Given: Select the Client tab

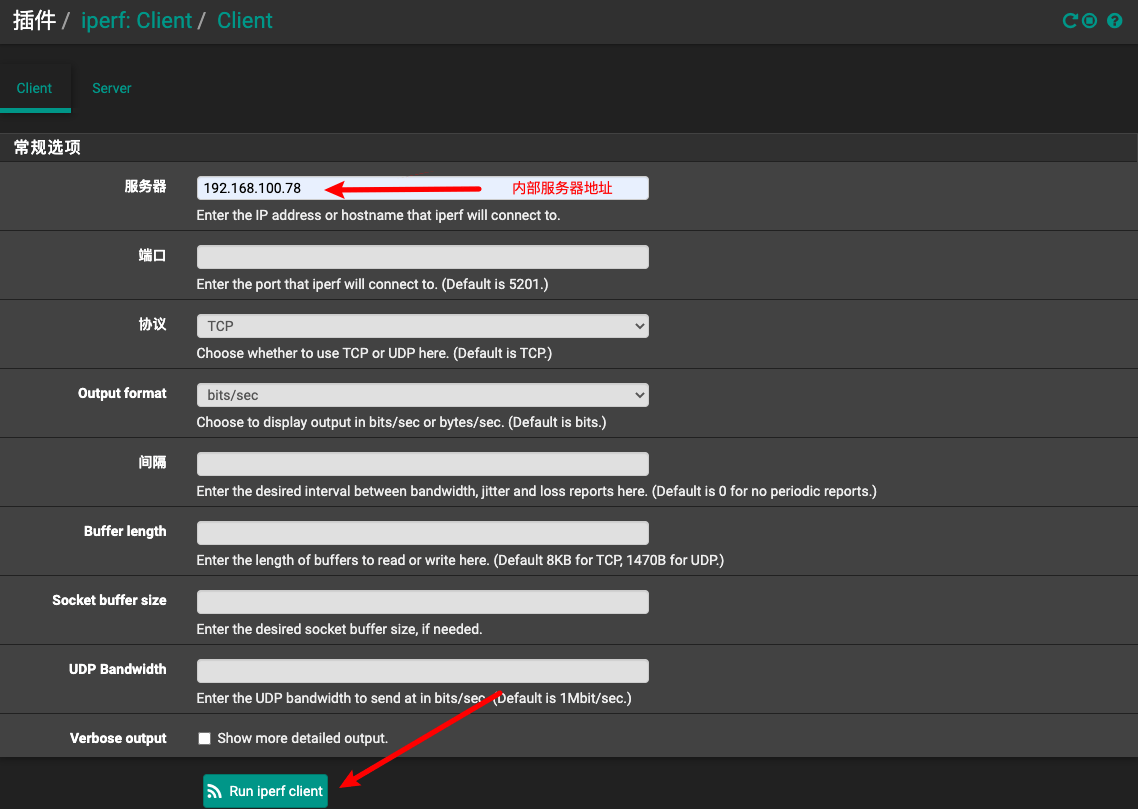Looking at the screenshot, I should click(x=34, y=88).
